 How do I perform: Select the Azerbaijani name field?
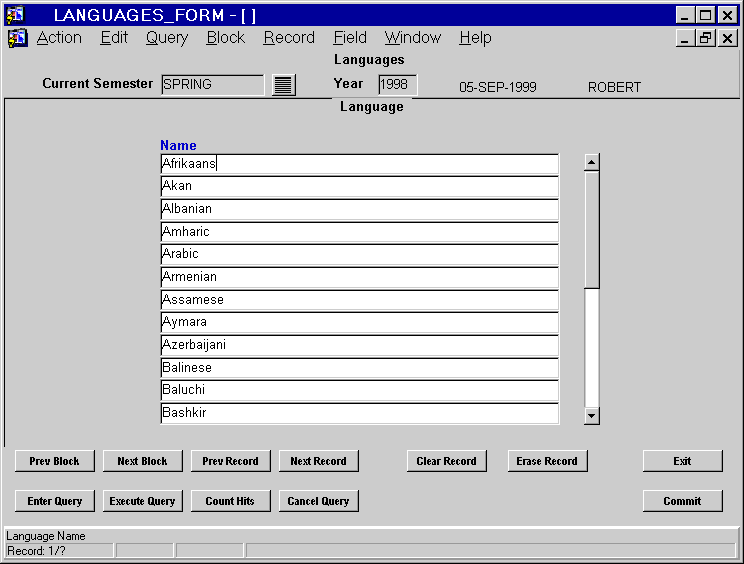coord(360,345)
